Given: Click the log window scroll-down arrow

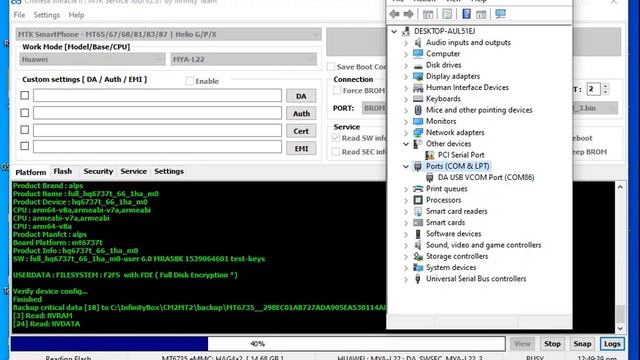Looking at the screenshot, I should (620, 328).
